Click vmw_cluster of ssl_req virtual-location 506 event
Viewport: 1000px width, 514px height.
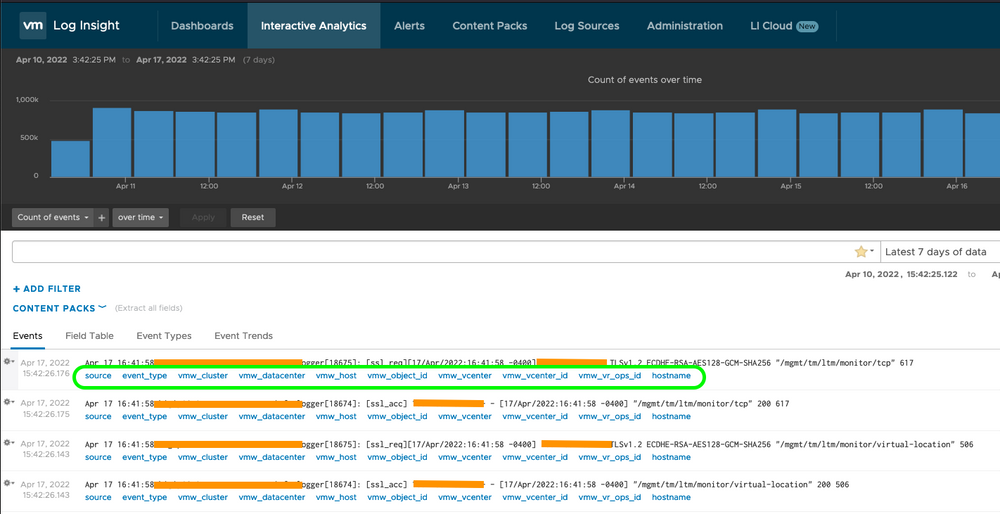click(203, 457)
